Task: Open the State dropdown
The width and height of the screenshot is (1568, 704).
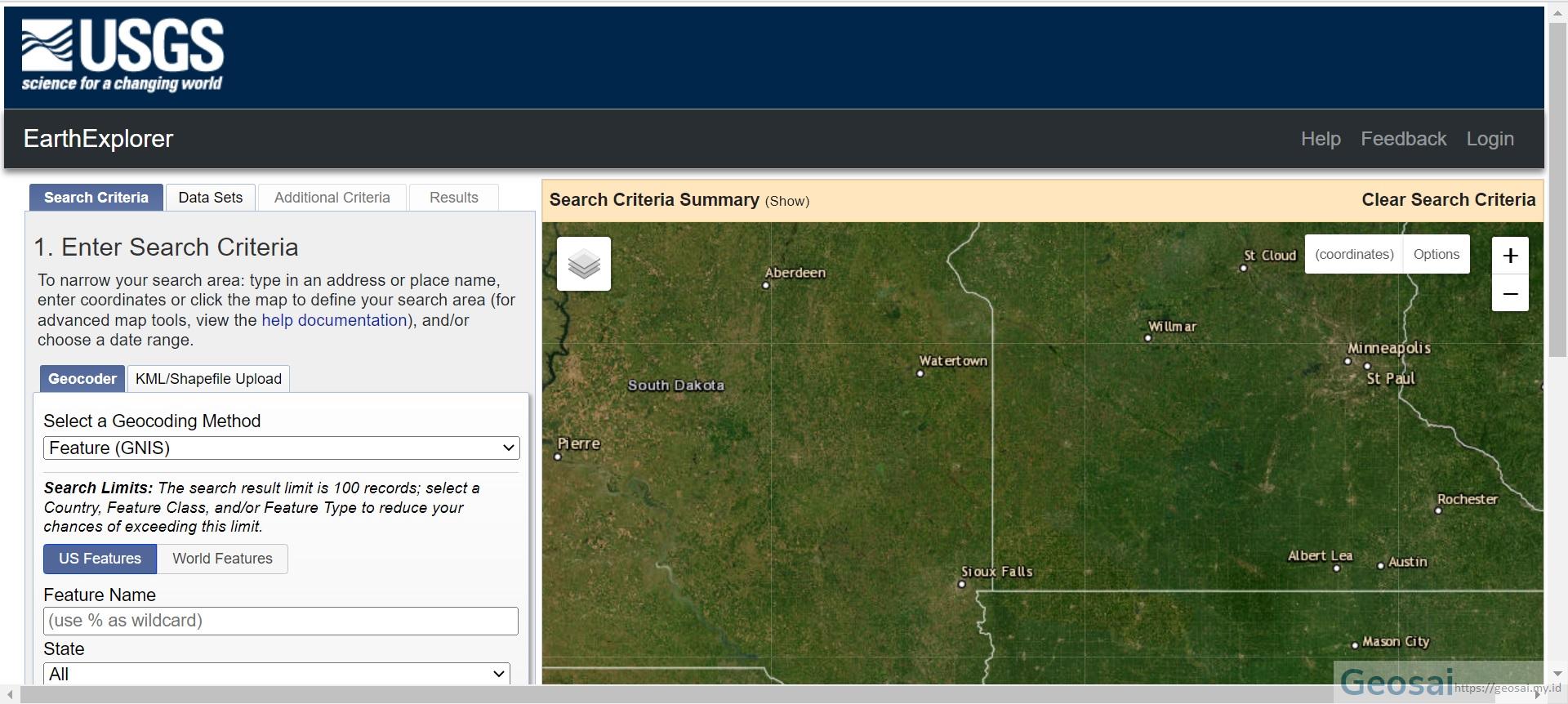Action: [276, 674]
